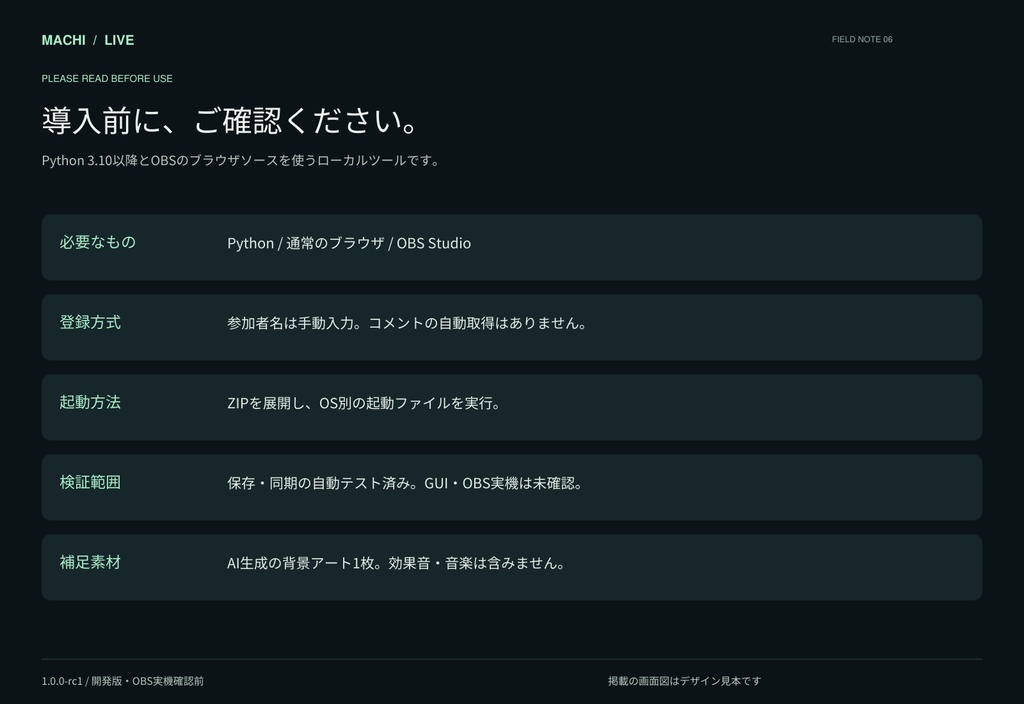
Task: Select the 登録方式 row label
Action: (x=90, y=322)
